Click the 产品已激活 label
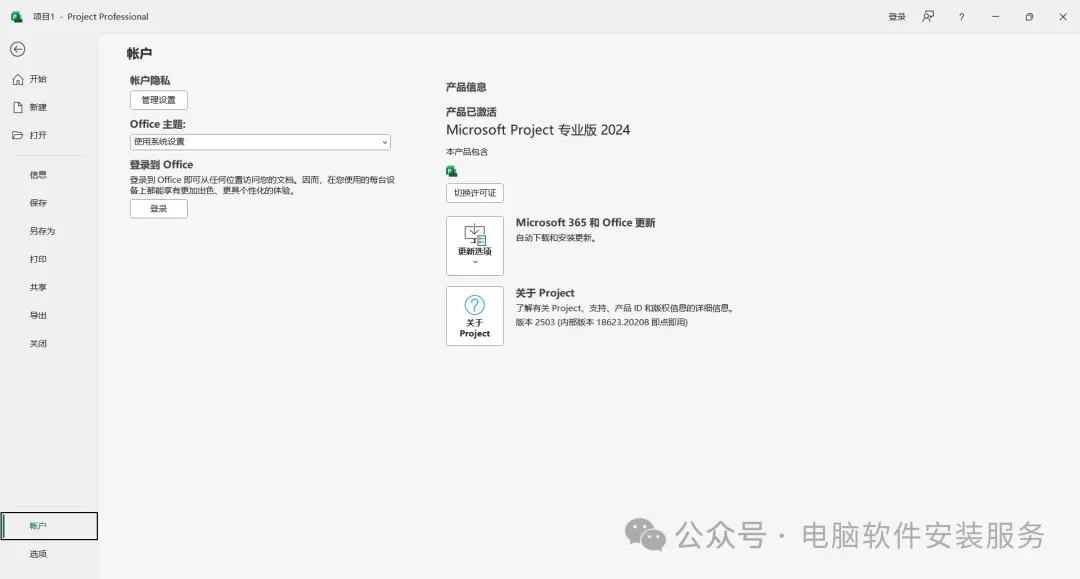Image resolution: width=1080 pixels, height=579 pixels. (471, 112)
